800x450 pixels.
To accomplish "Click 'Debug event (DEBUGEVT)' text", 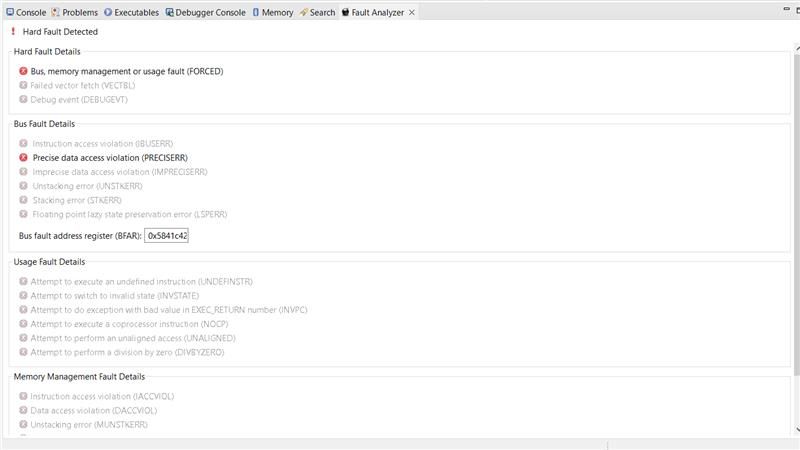I will 79,99.
